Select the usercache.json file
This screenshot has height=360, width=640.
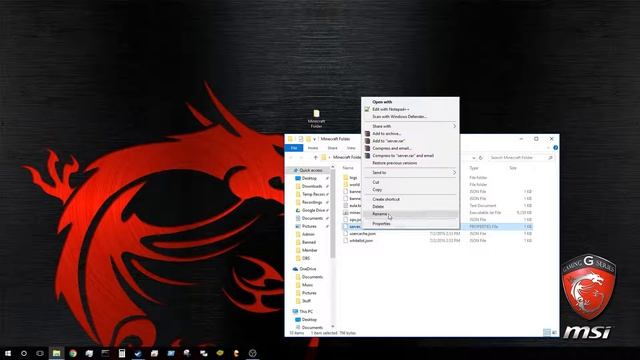coord(359,234)
